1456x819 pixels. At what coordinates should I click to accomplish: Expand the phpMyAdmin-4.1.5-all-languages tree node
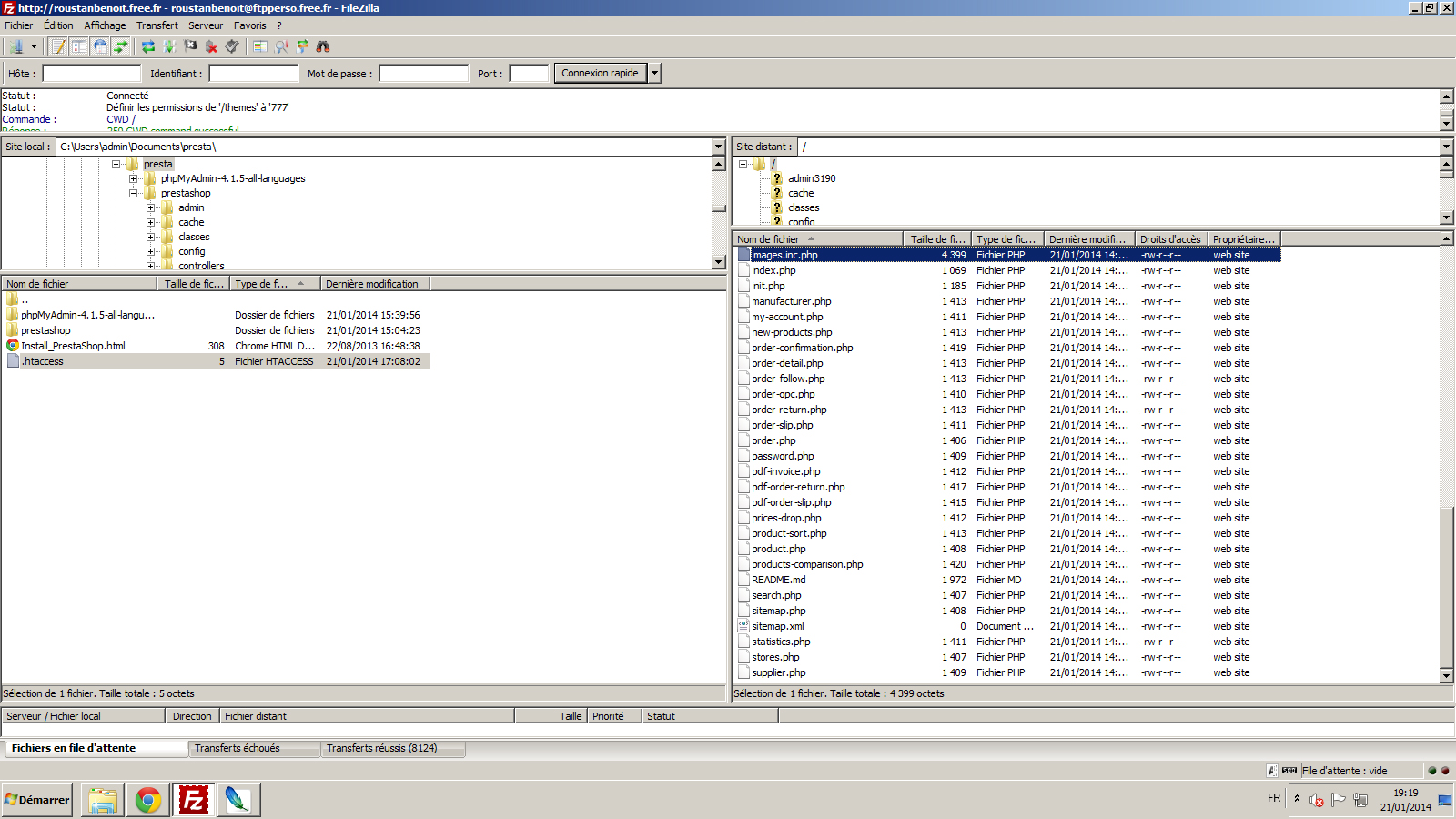[133, 178]
